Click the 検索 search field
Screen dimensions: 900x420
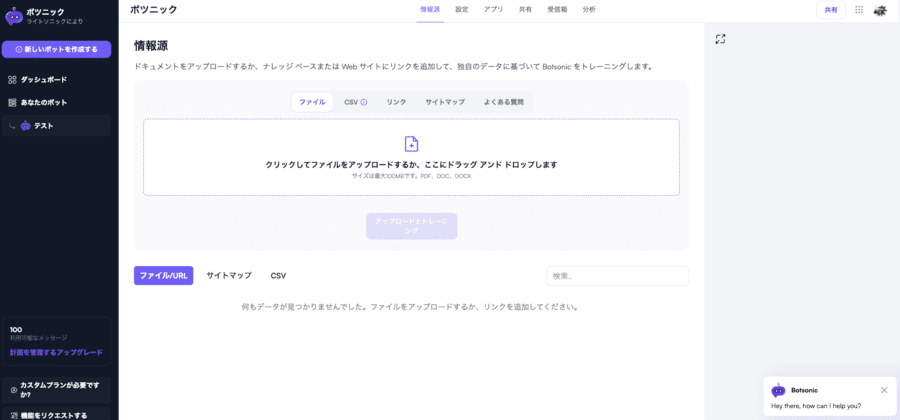[x=618, y=276]
